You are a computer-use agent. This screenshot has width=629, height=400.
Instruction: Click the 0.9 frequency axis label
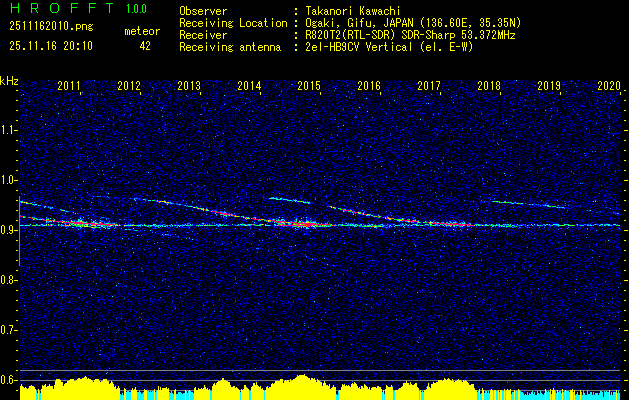pos(8,230)
